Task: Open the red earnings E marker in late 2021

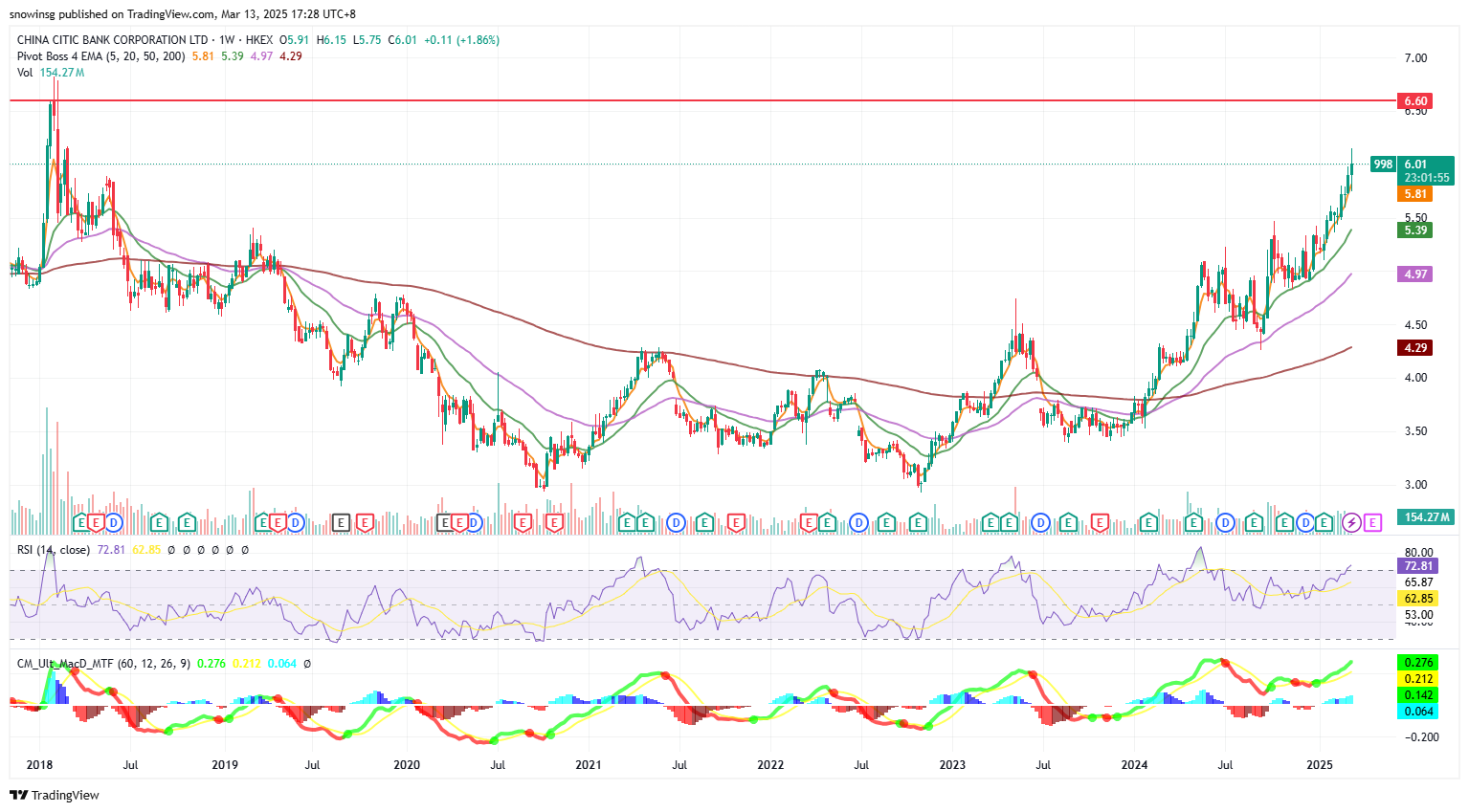Action: tap(737, 522)
